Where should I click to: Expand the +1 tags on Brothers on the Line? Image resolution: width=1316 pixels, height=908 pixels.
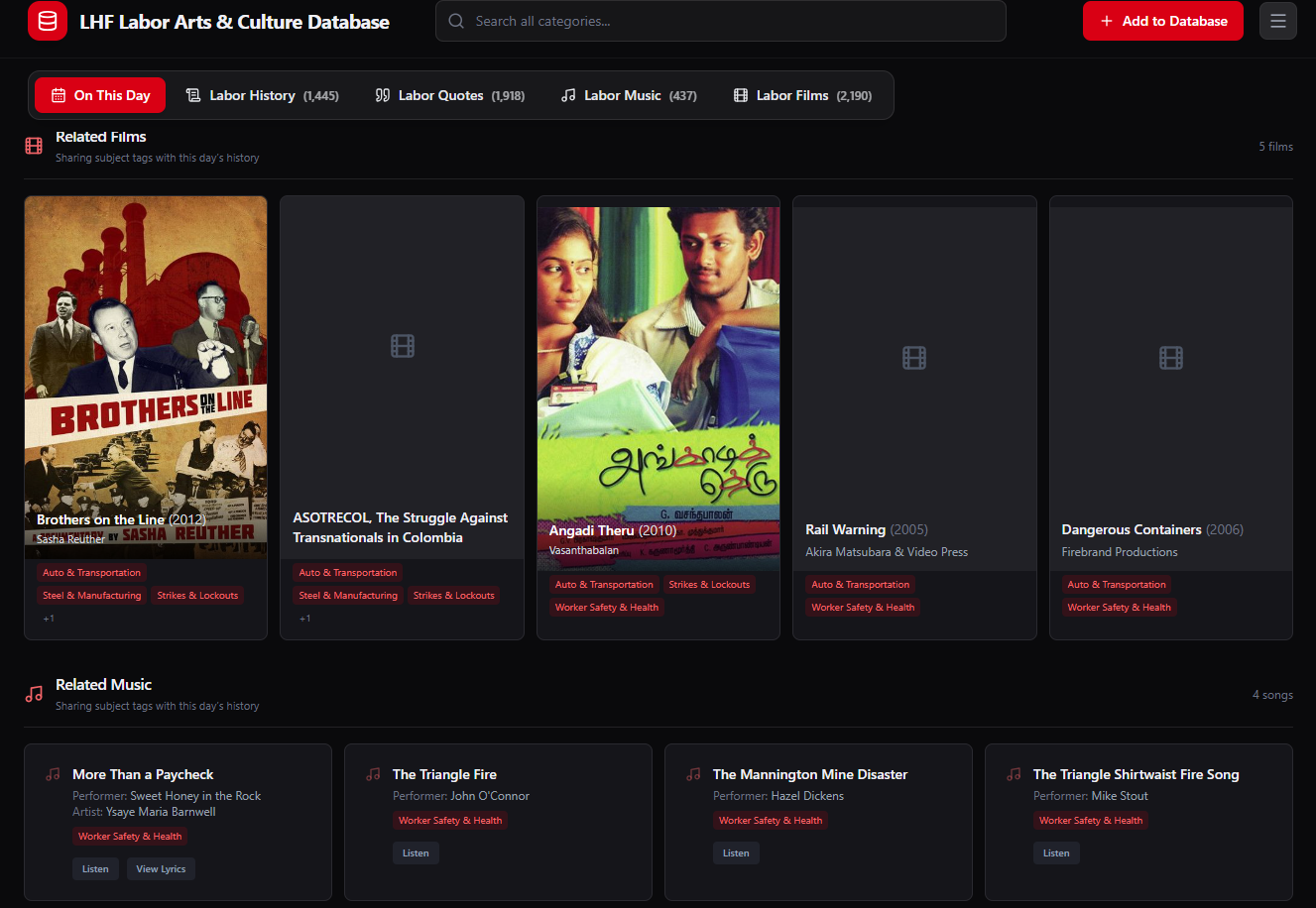coord(49,619)
